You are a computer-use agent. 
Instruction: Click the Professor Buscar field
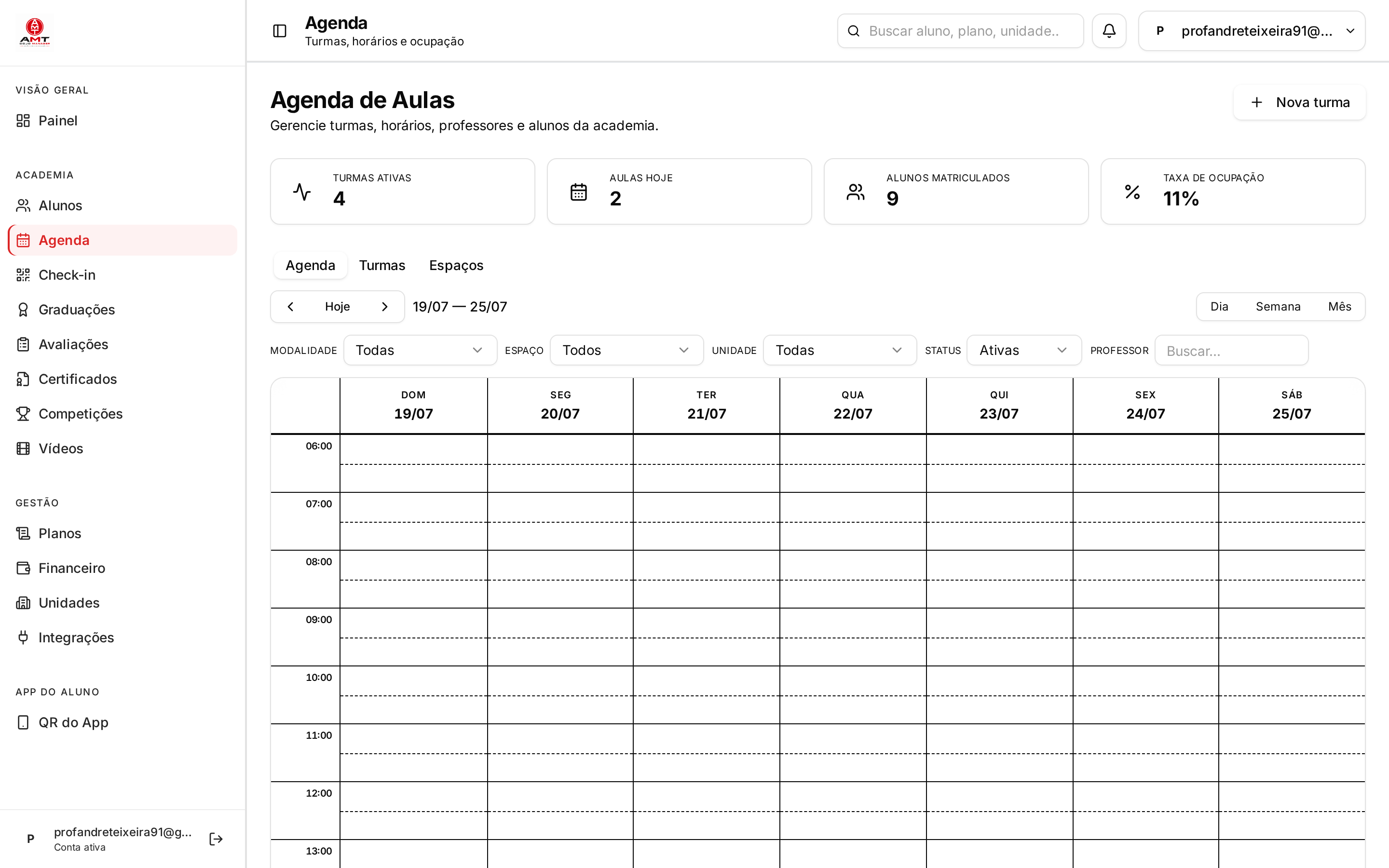click(x=1231, y=350)
